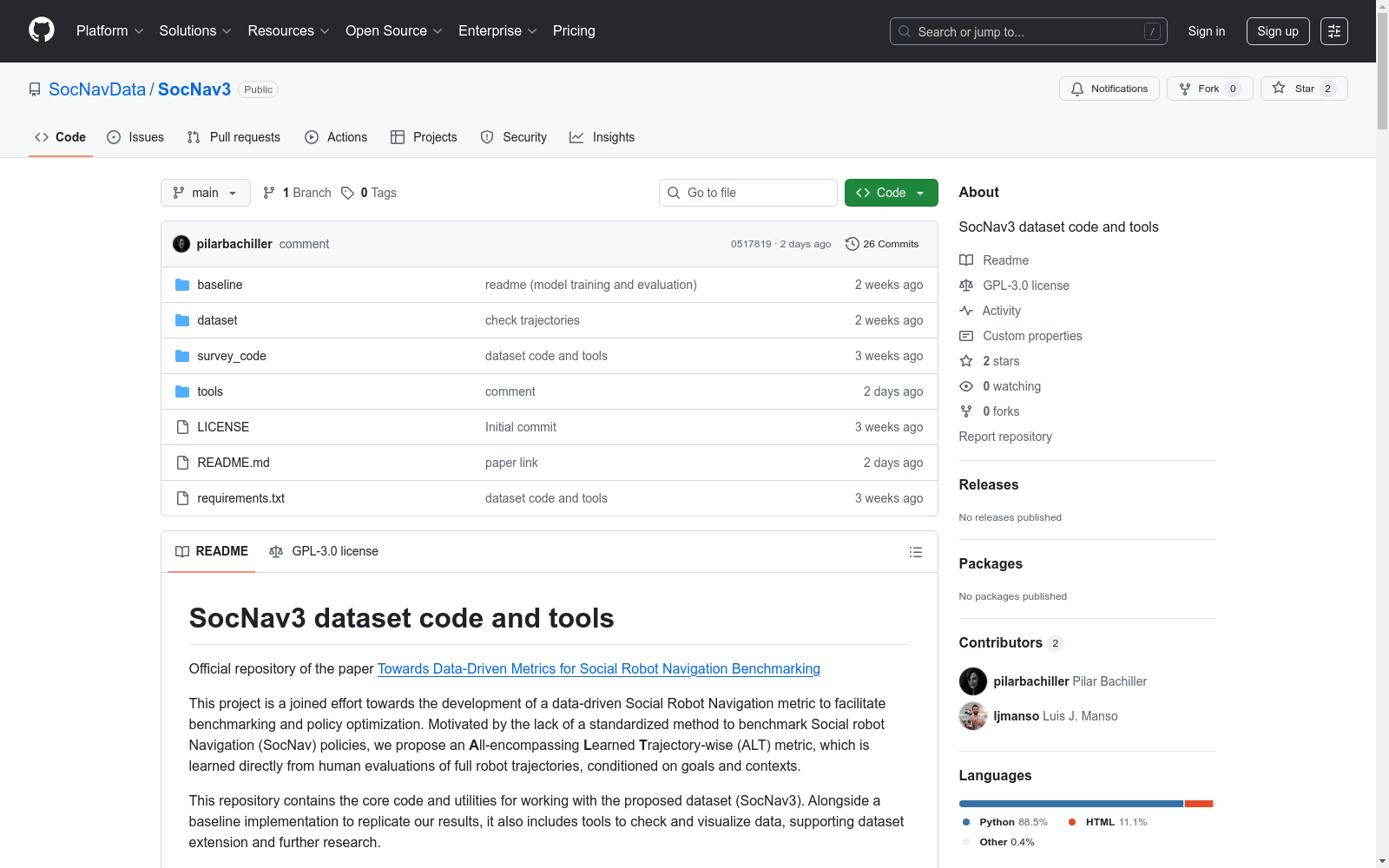Open the README outline icon
The height and width of the screenshot is (868, 1389).
point(915,552)
